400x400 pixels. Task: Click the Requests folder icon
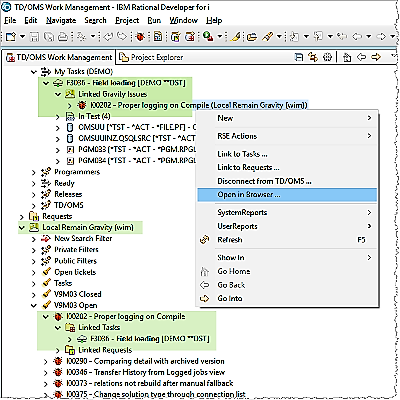pos(34,217)
